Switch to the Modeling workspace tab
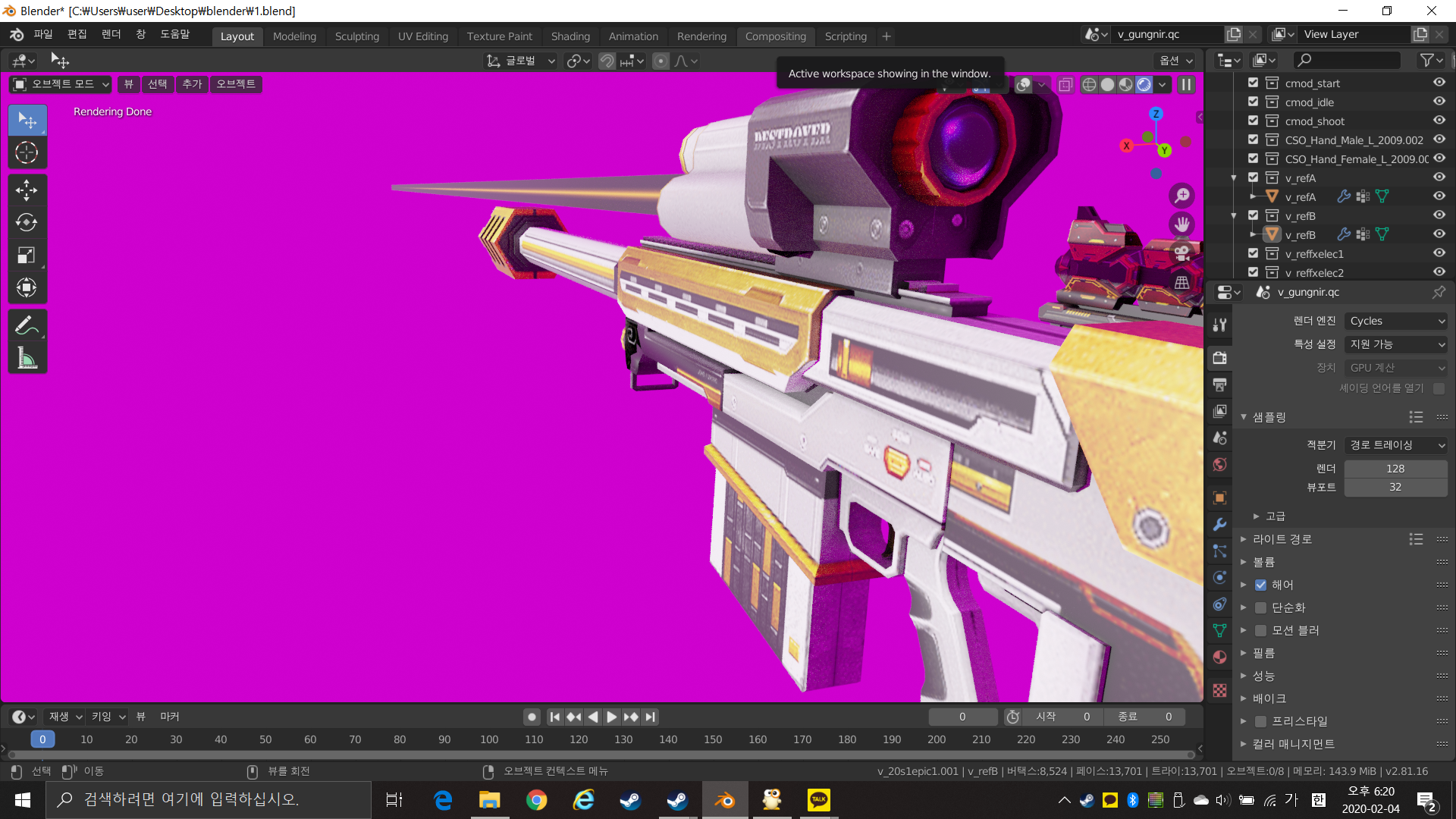The height and width of the screenshot is (819, 1456). pos(294,36)
